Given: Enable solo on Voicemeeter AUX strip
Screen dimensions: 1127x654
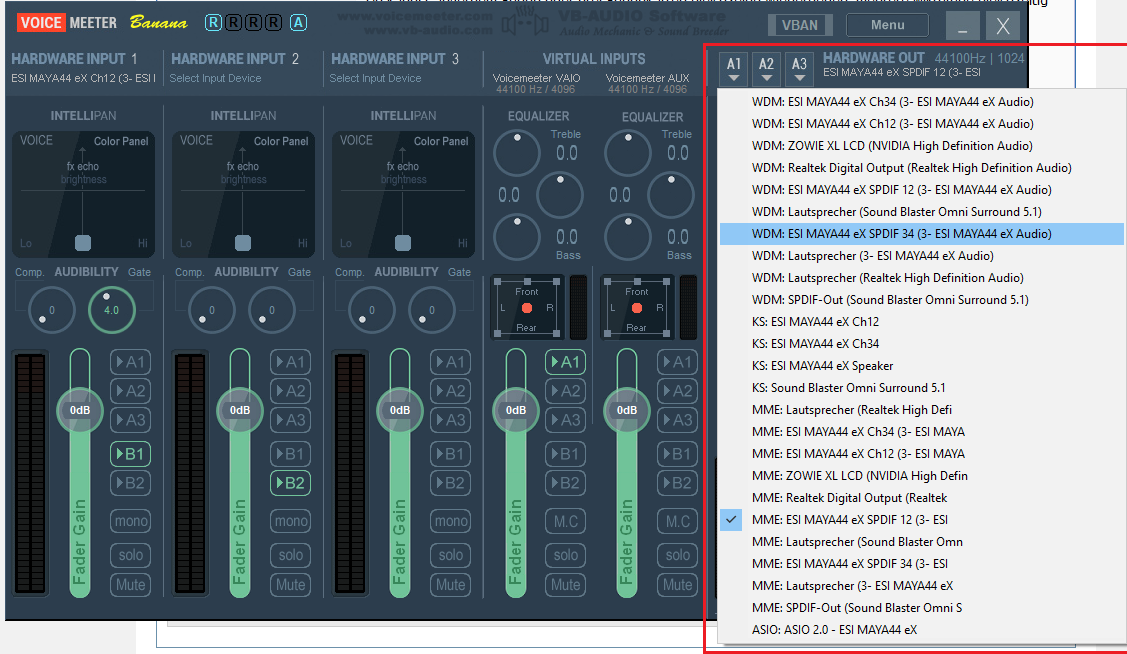Looking at the screenshot, I should point(677,555).
